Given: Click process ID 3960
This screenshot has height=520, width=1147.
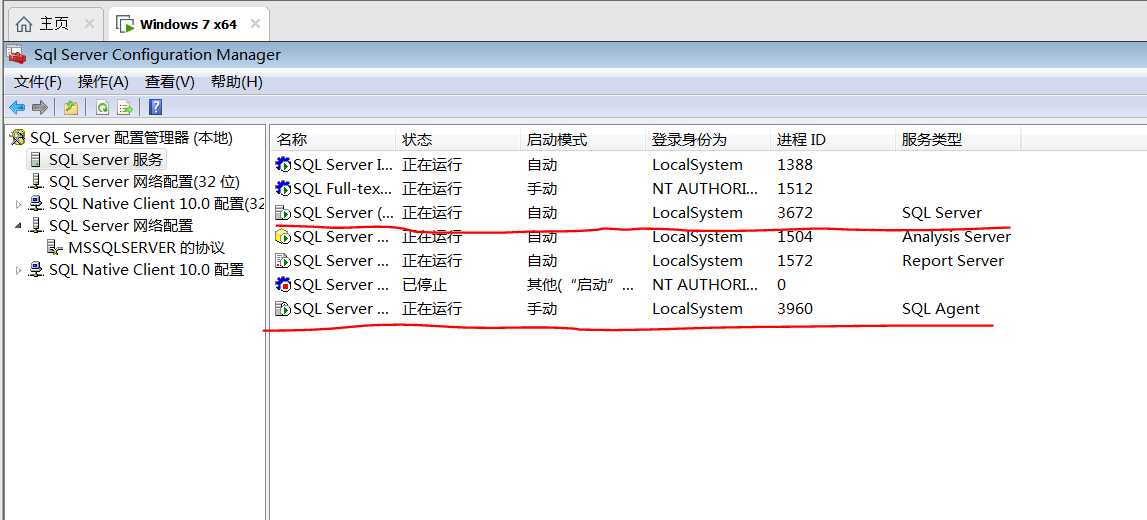Looking at the screenshot, I should (794, 309).
